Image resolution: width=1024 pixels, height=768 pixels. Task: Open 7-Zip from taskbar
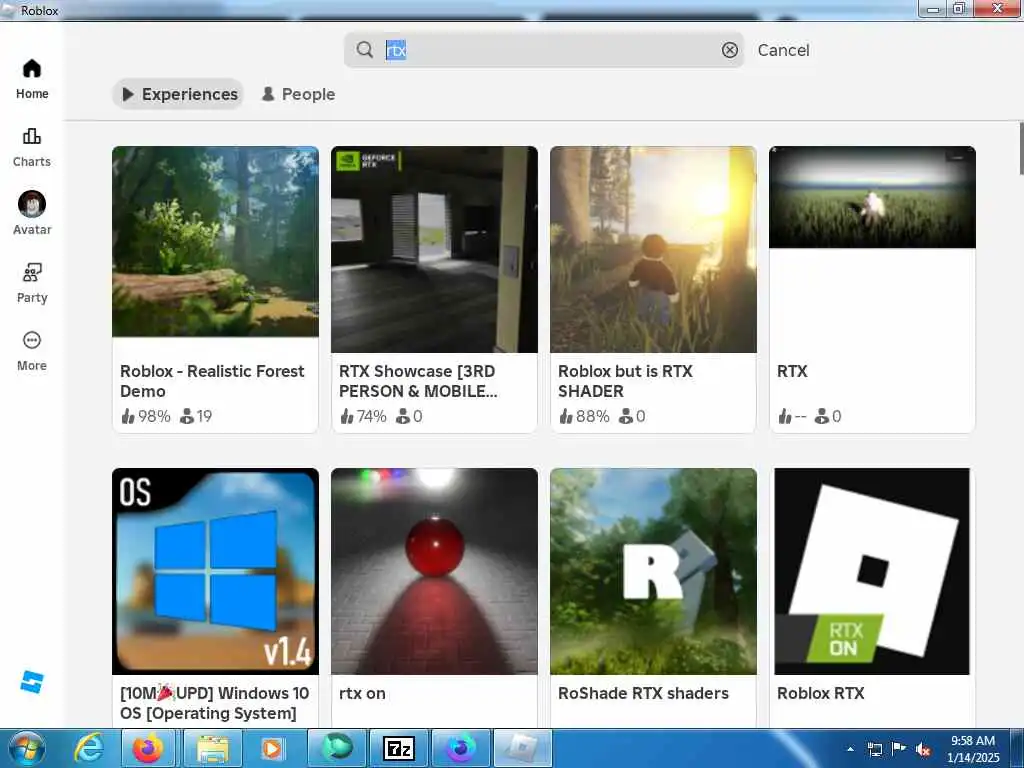[398, 748]
